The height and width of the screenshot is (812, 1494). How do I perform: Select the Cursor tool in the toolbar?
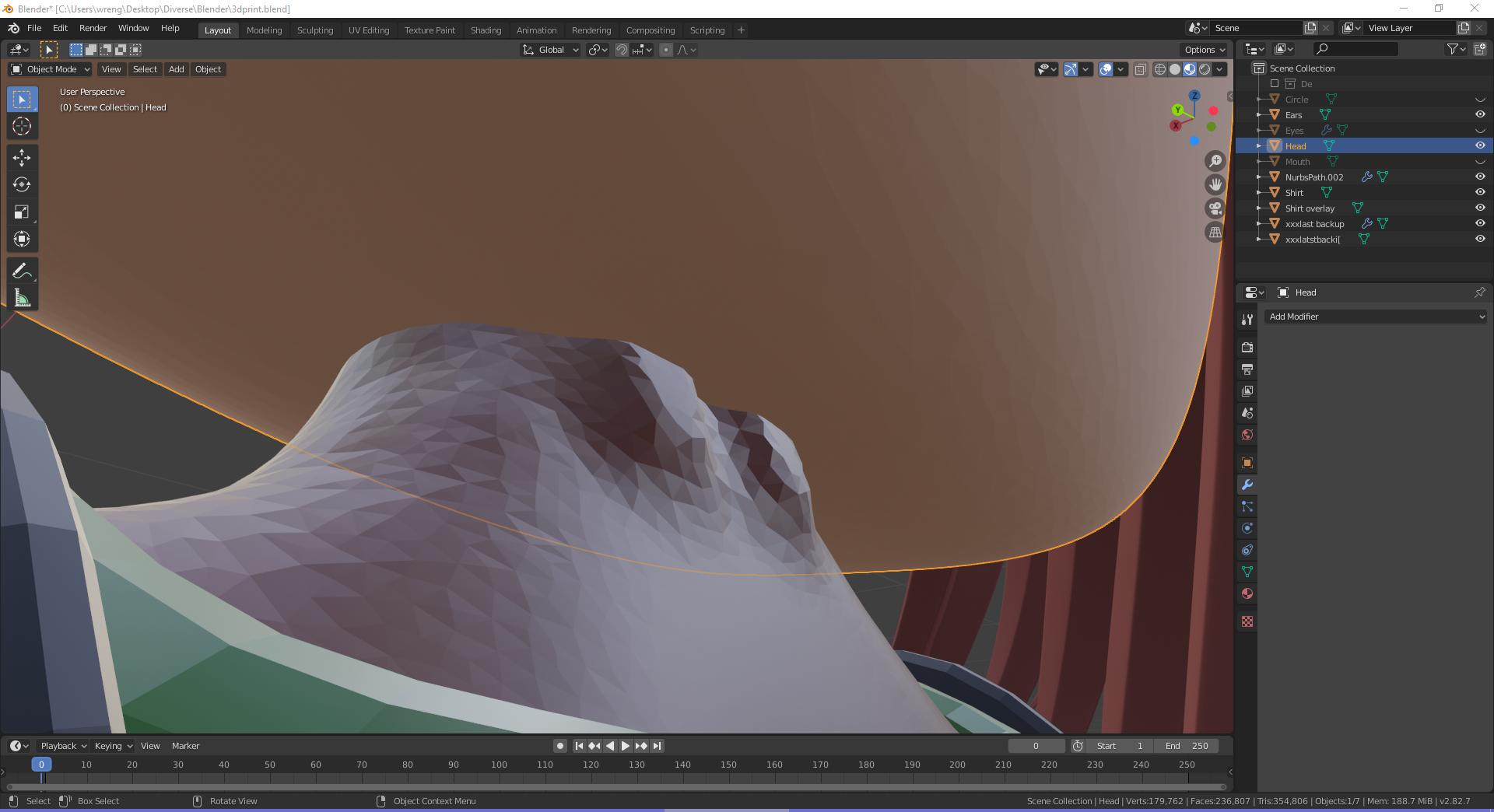click(x=22, y=126)
